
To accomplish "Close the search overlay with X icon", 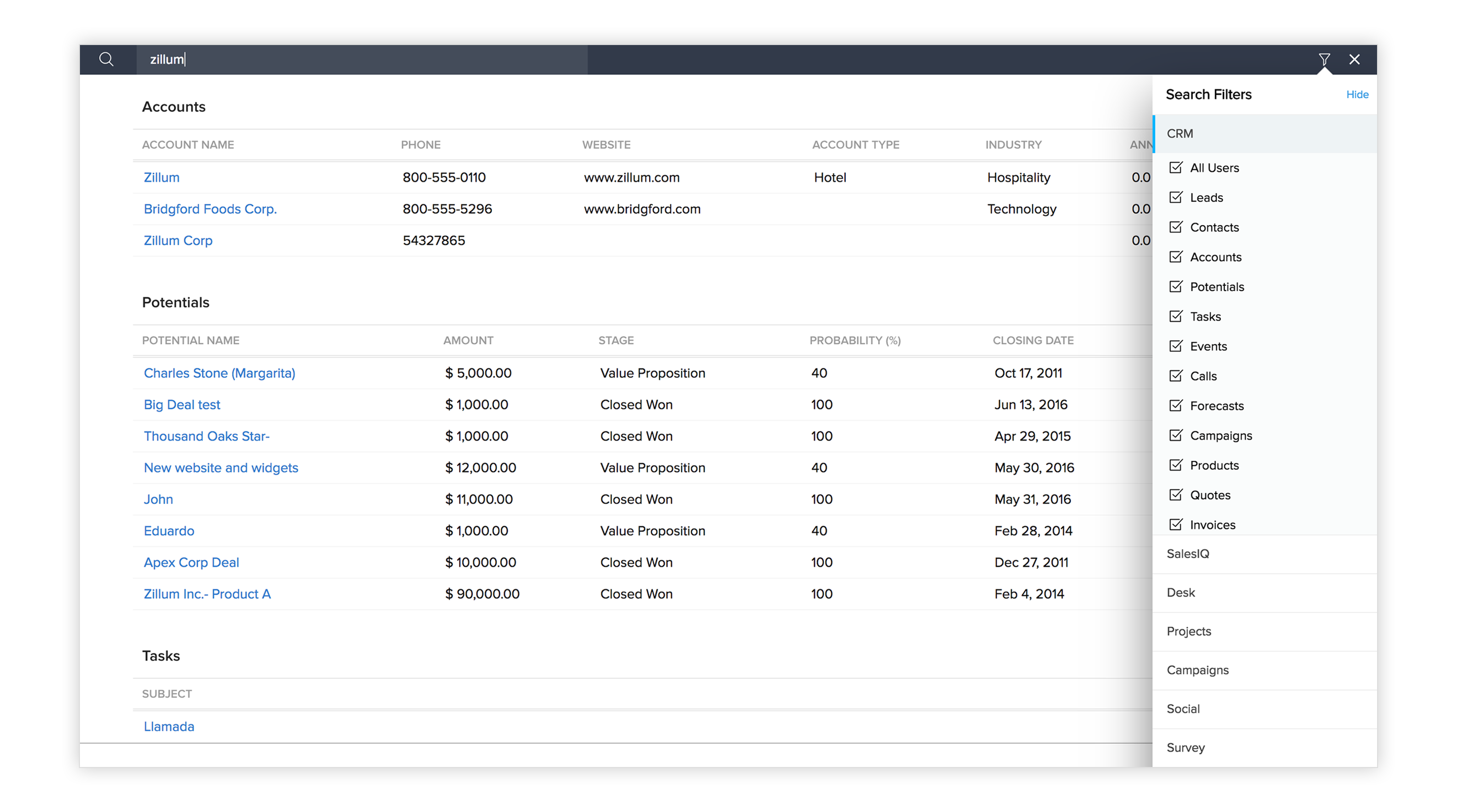I will [x=1354, y=59].
